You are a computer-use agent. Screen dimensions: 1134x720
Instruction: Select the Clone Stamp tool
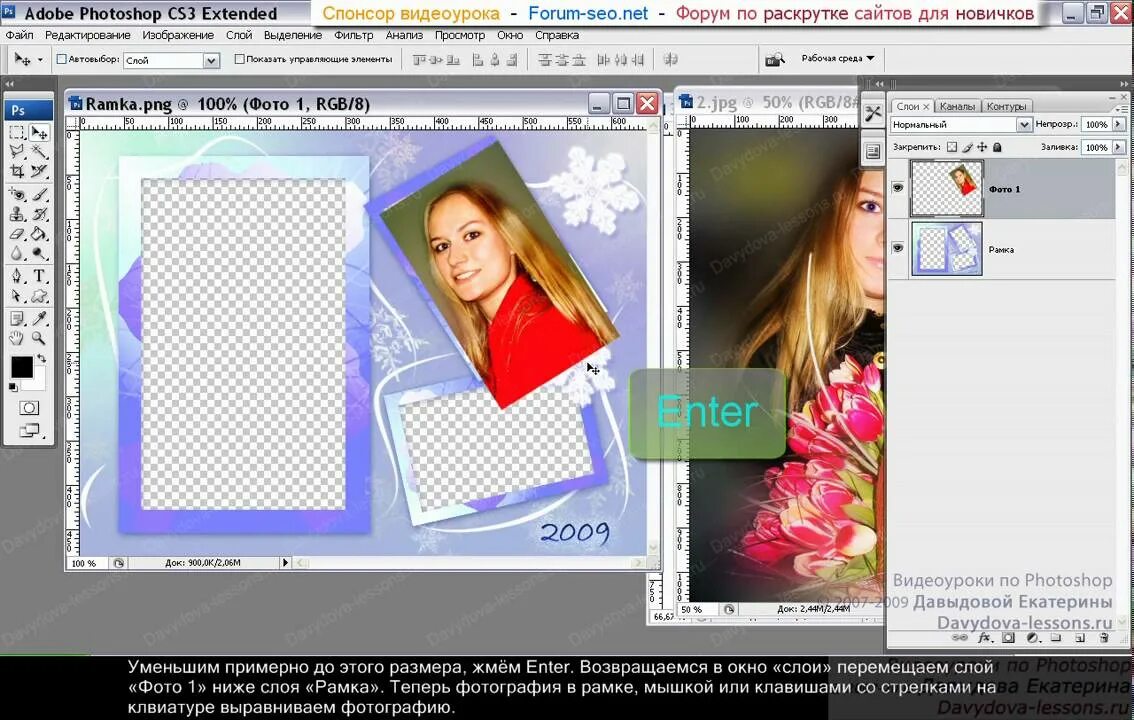tap(17, 214)
